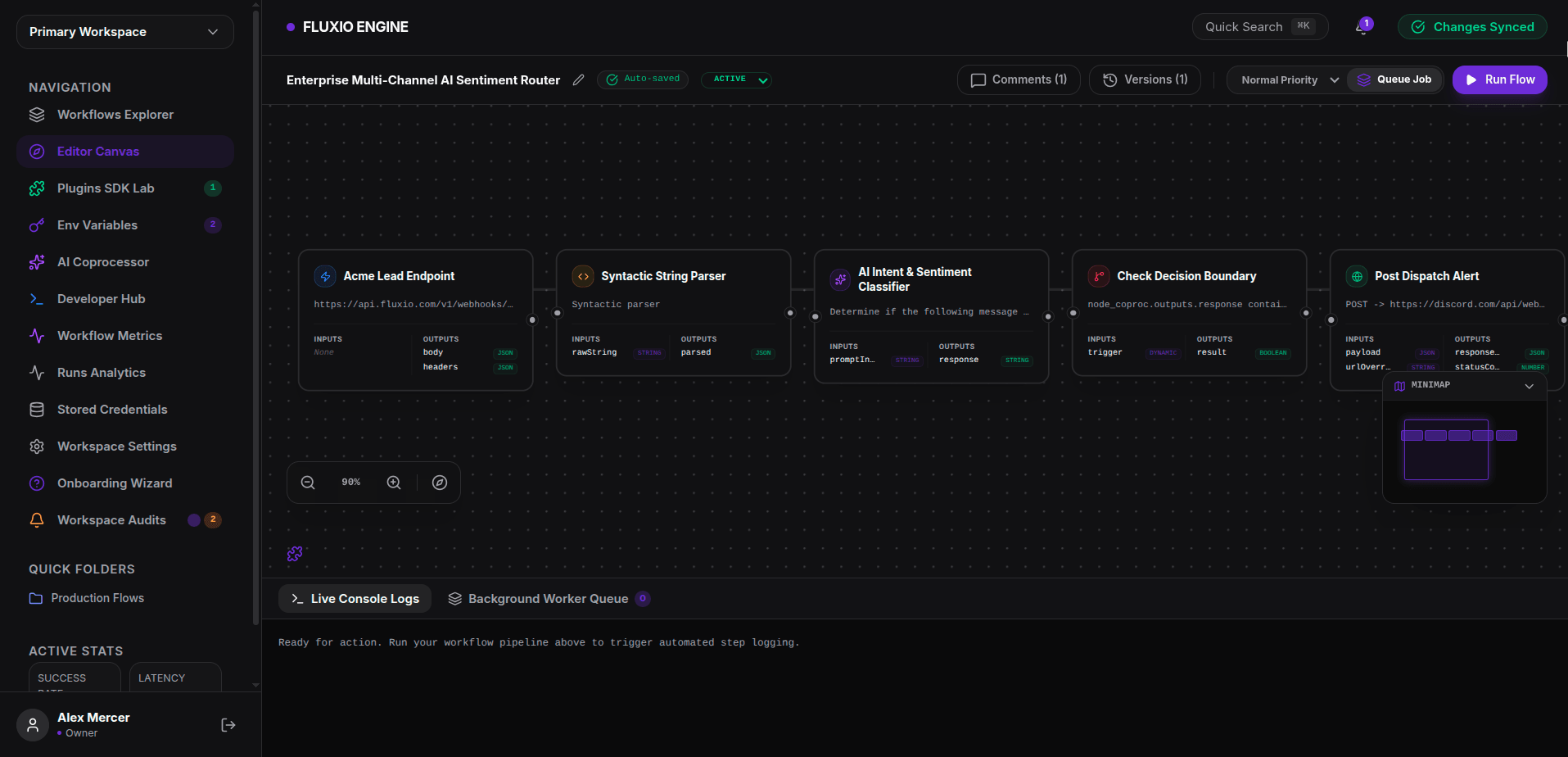Click minimap viewport thumbnail

(x=1445, y=449)
